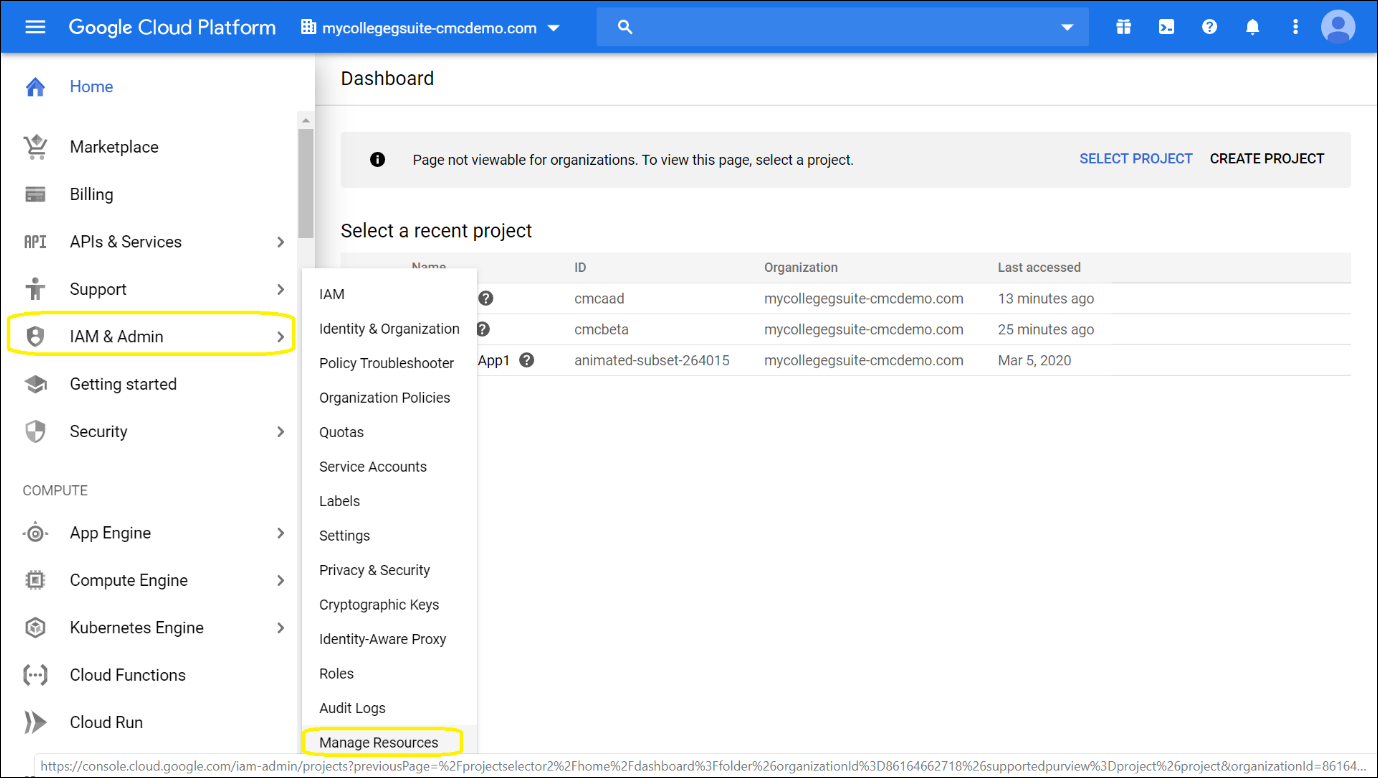Open the hamburger navigation menu
This screenshot has width=1378, height=778.
35,27
